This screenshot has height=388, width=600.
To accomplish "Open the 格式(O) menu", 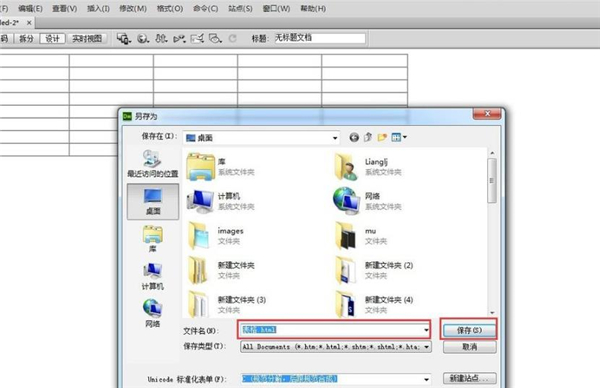I will pos(170,8).
